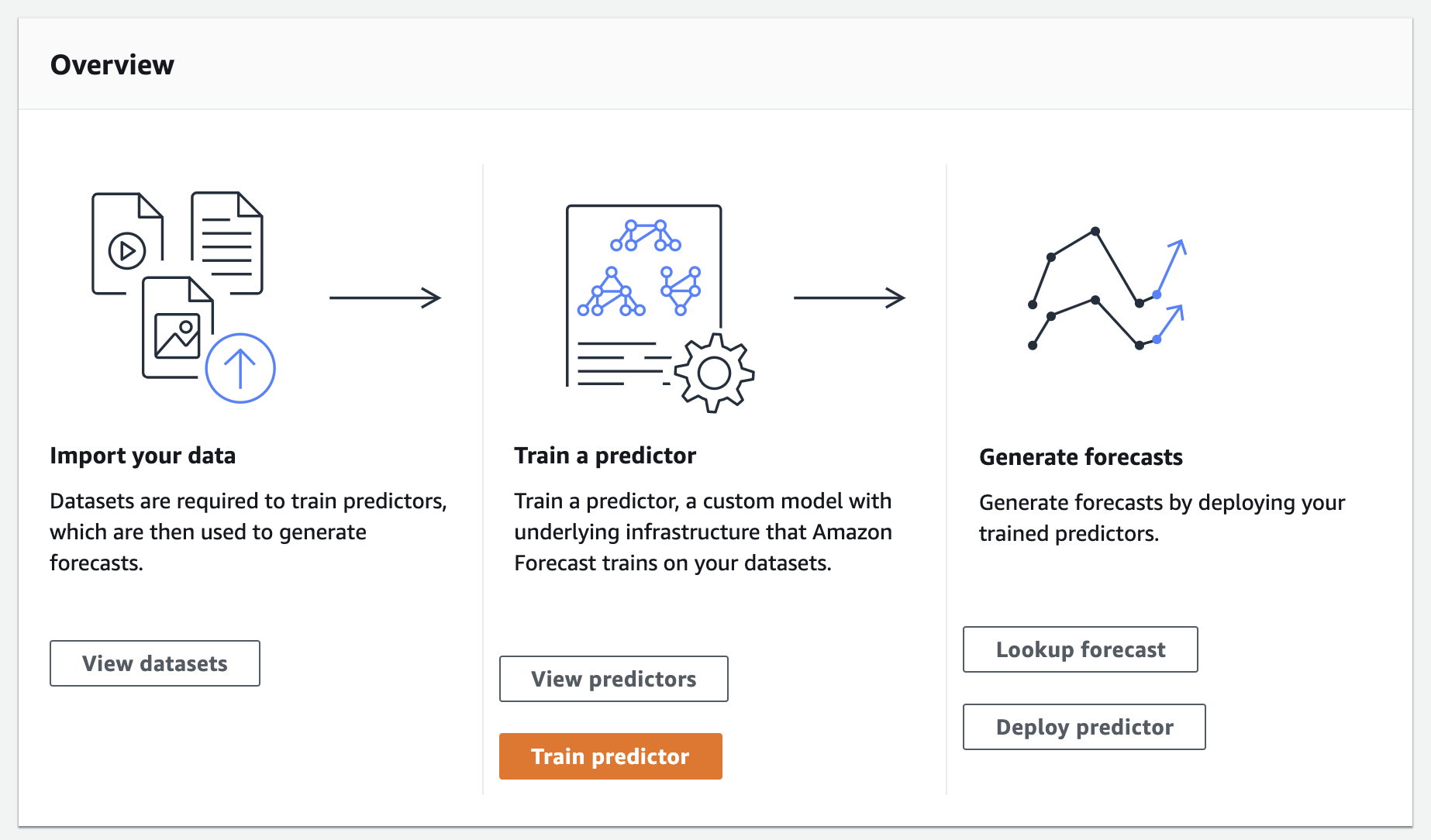Click the Overview panel heading
This screenshot has height=840, width=1431.
coord(112,65)
